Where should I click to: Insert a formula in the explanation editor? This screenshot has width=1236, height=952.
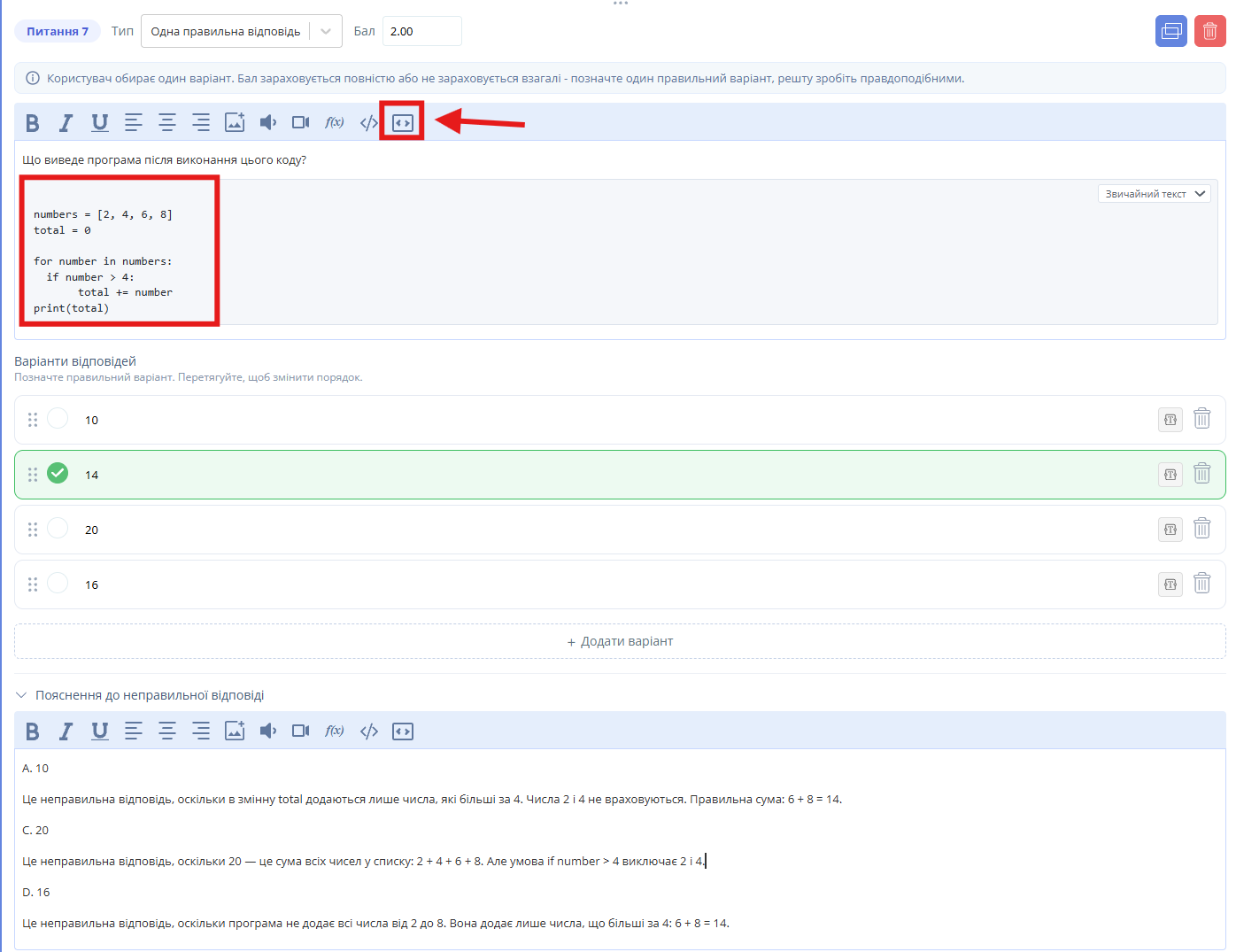[335, 731]
